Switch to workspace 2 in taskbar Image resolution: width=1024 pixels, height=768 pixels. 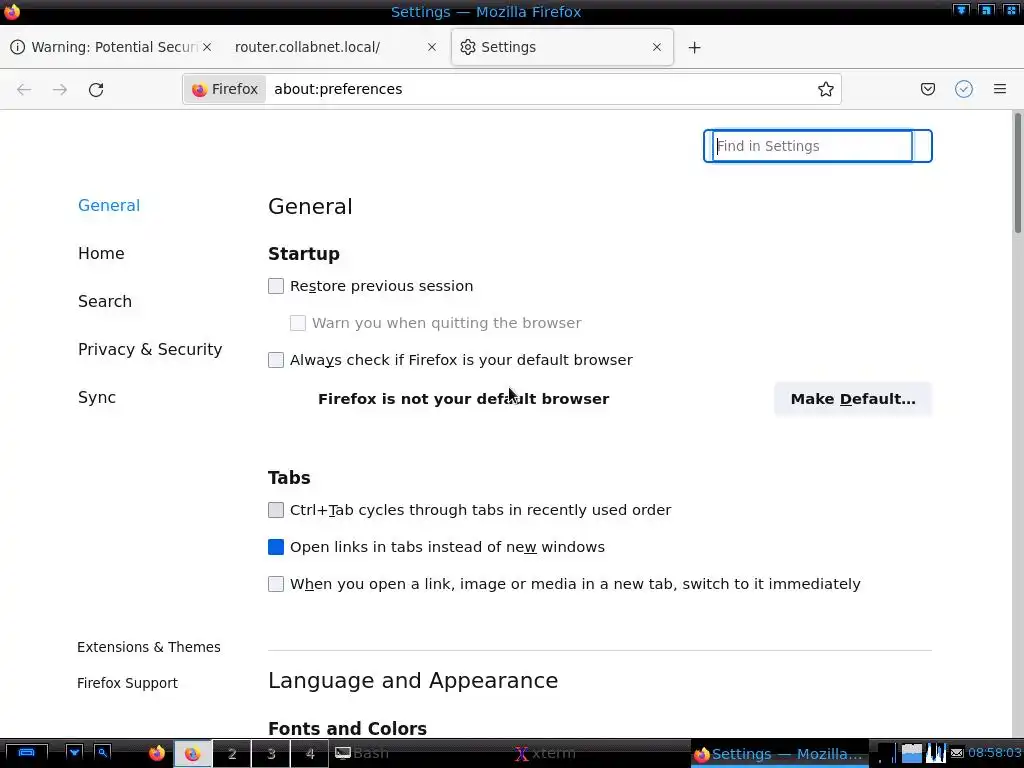coord(232,754)
